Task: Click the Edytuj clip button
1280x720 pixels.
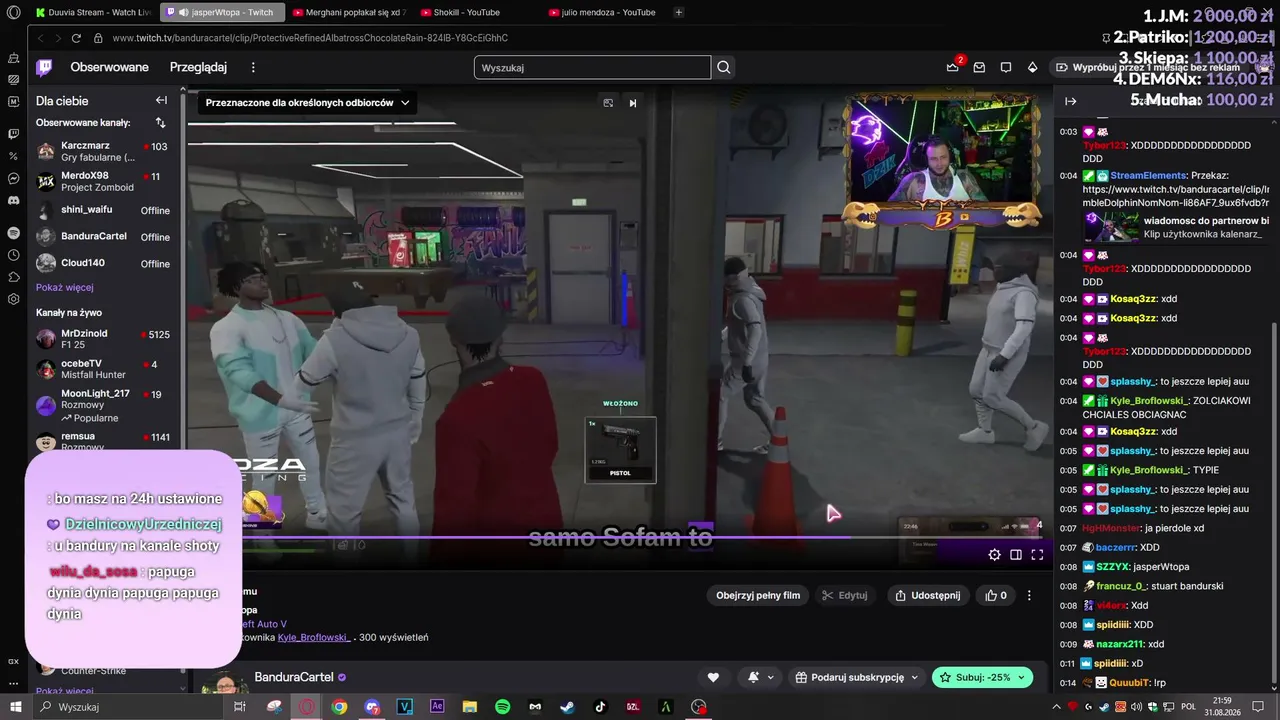Action: pos(844,595)
